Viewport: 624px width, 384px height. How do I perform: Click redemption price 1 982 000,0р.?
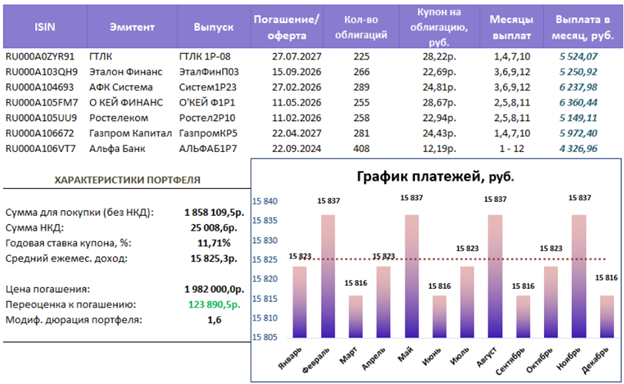214,289
